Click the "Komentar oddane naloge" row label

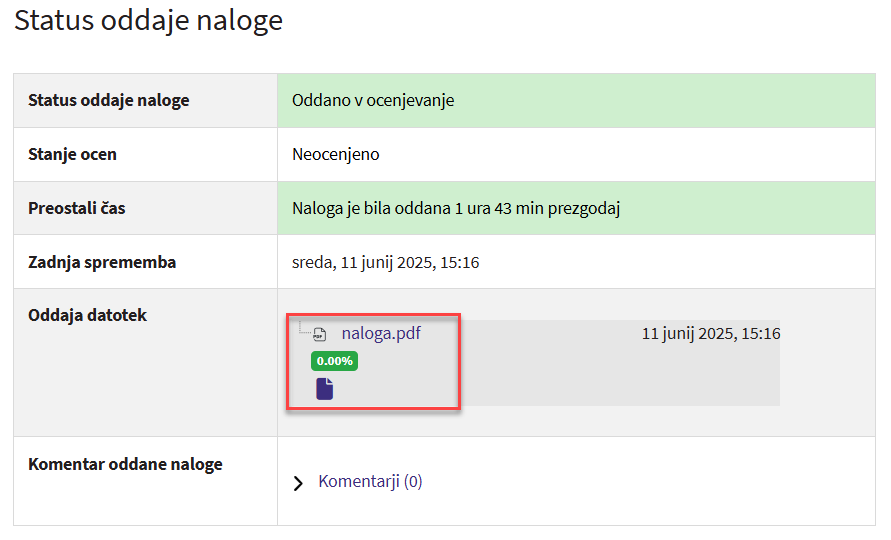[x=125, y=465]
